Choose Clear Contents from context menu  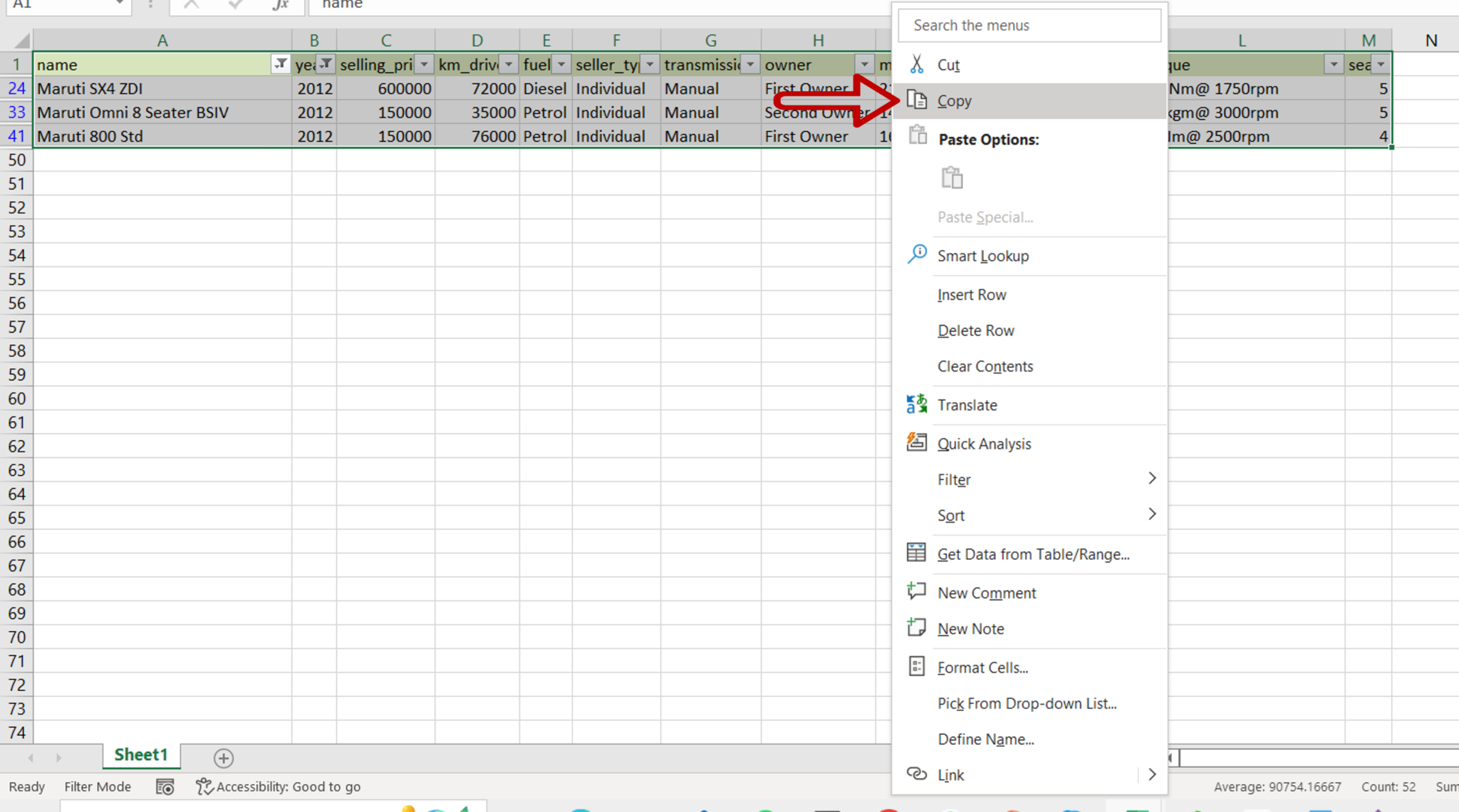[x=985, y=365]
